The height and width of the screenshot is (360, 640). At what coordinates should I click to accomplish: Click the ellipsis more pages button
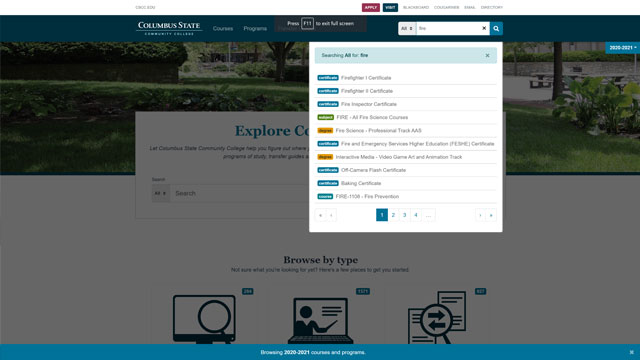click(x=428, y=215)
